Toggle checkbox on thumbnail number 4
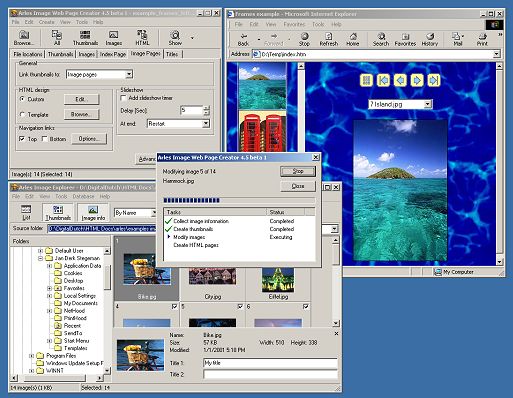This screenshot has height=398, width=513. click(174, 306)
